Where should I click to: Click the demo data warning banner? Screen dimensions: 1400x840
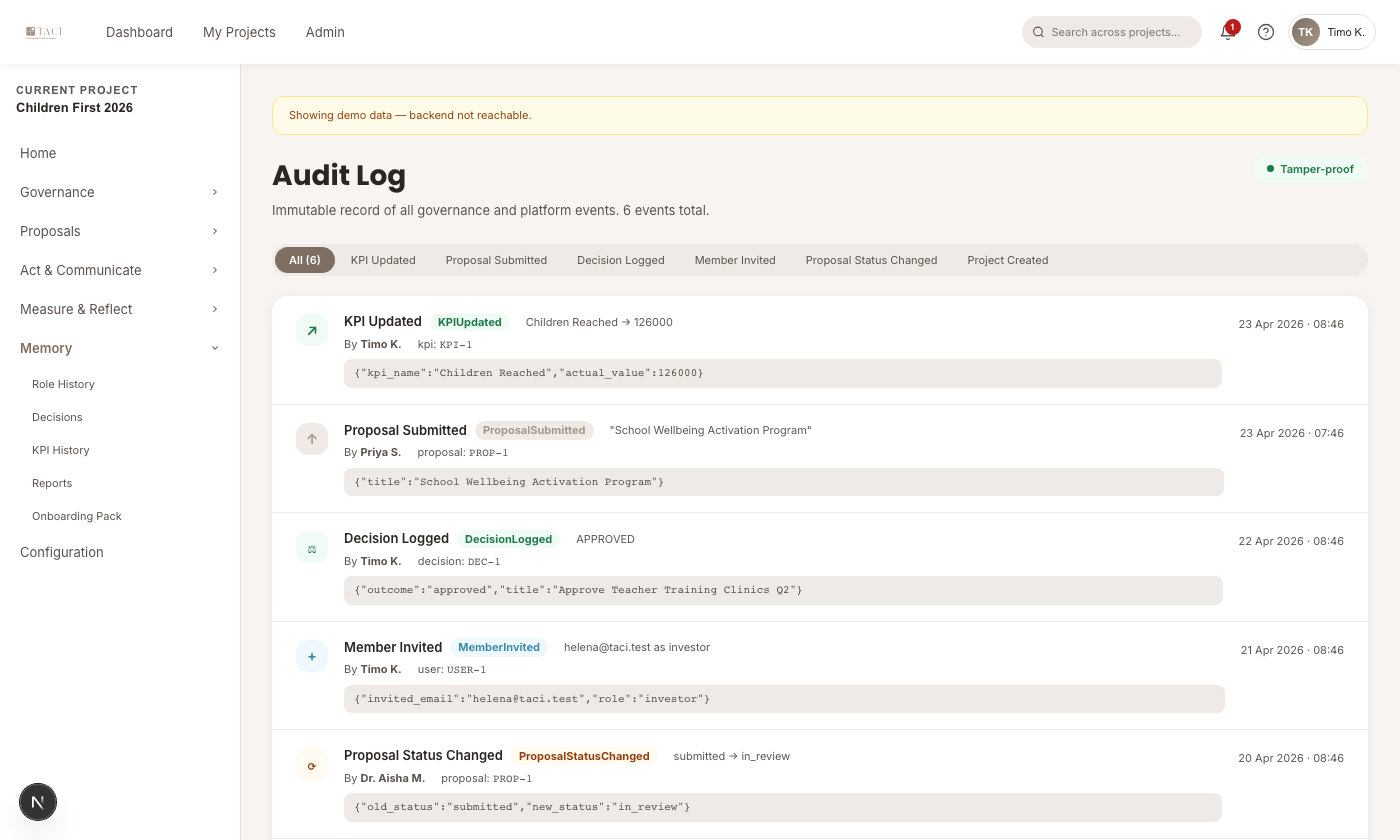coord(820,115)
